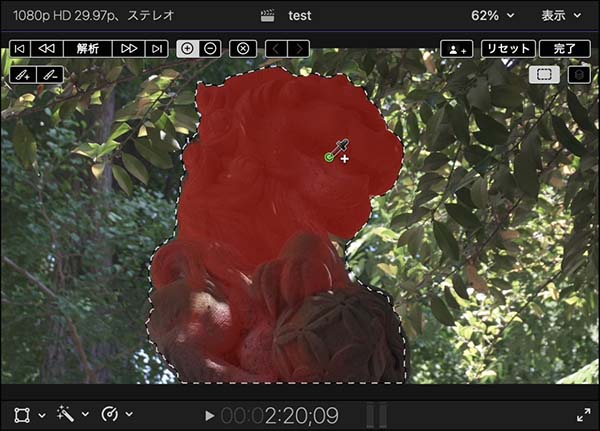This screenshot has width=600, height=431.
Task: Go to next control point arrow
Action: click(299, 49)
